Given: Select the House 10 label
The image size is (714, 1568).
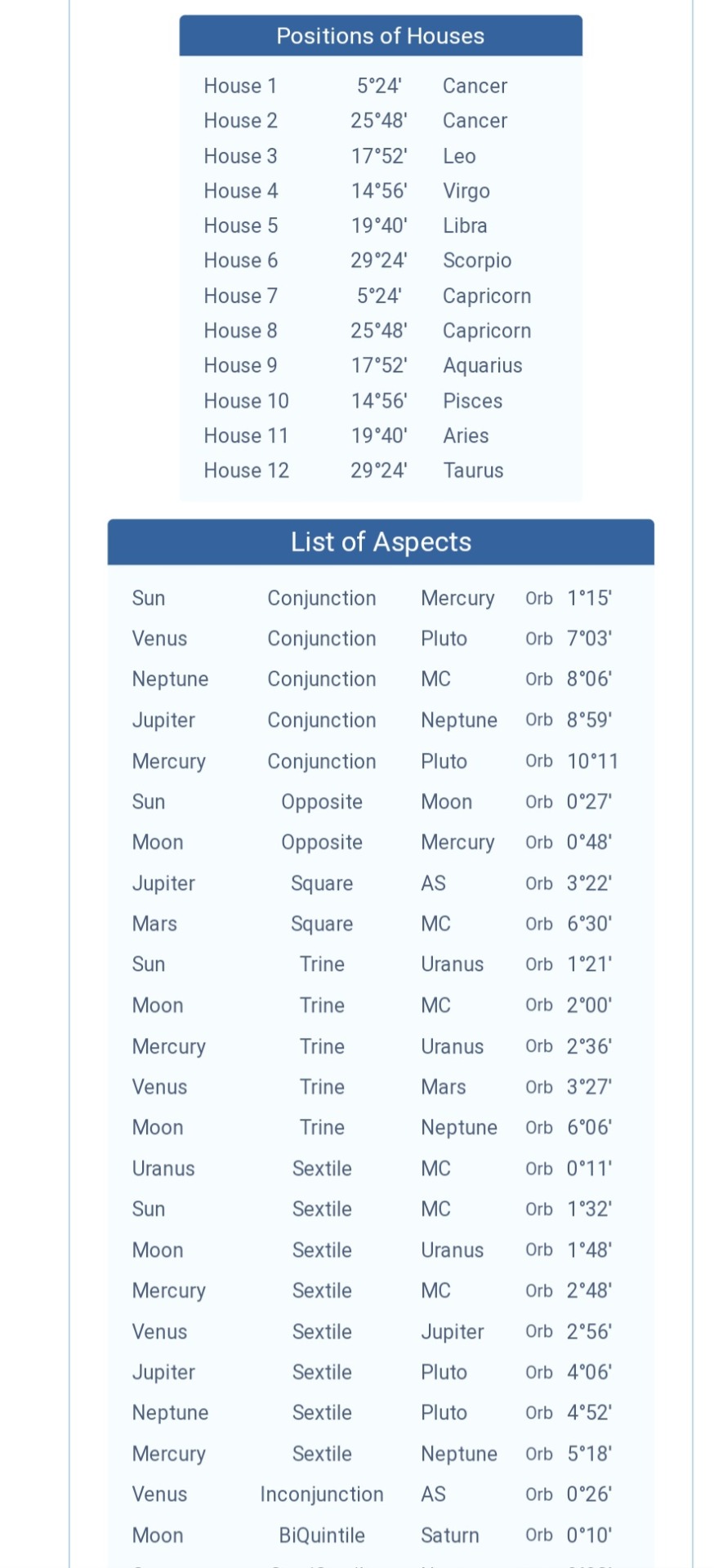Looking at the screenshot, I should pyautogui.click(x=246, y=401).
